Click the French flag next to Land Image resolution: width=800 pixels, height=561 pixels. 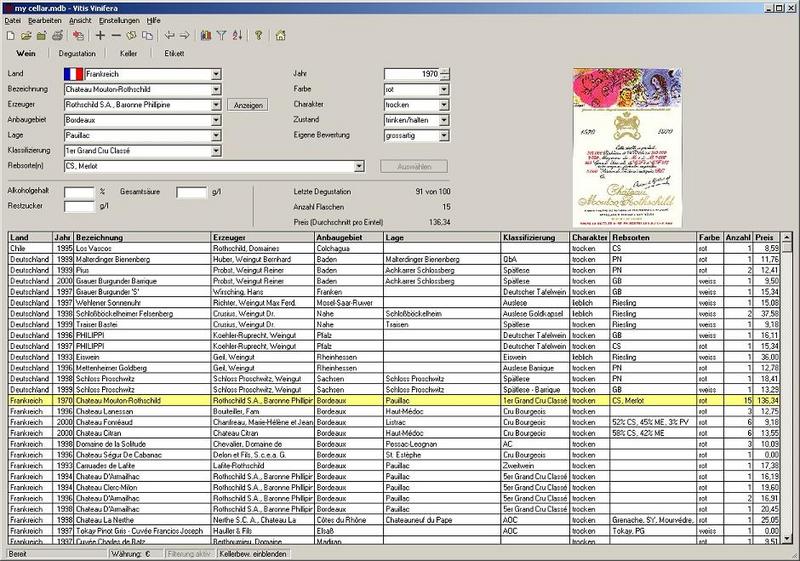click(73, 74)
